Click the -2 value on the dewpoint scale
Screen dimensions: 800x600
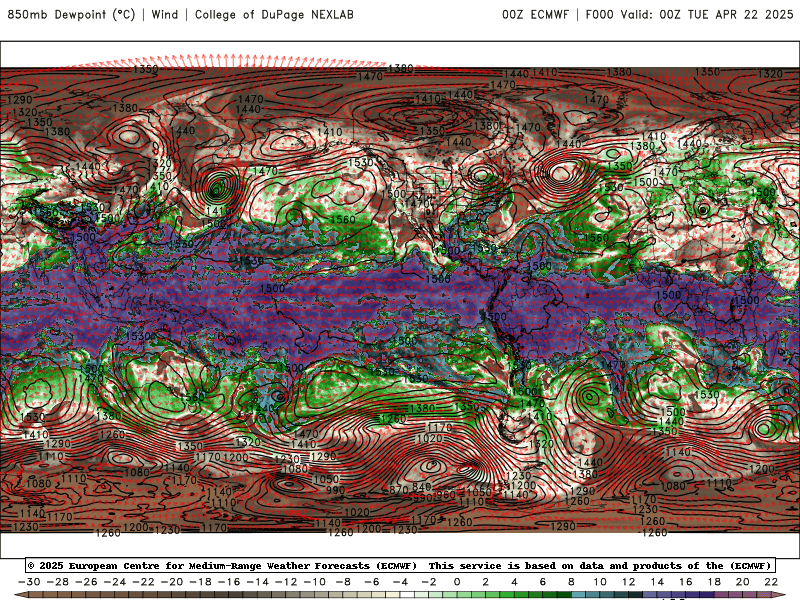pos(429,582)
